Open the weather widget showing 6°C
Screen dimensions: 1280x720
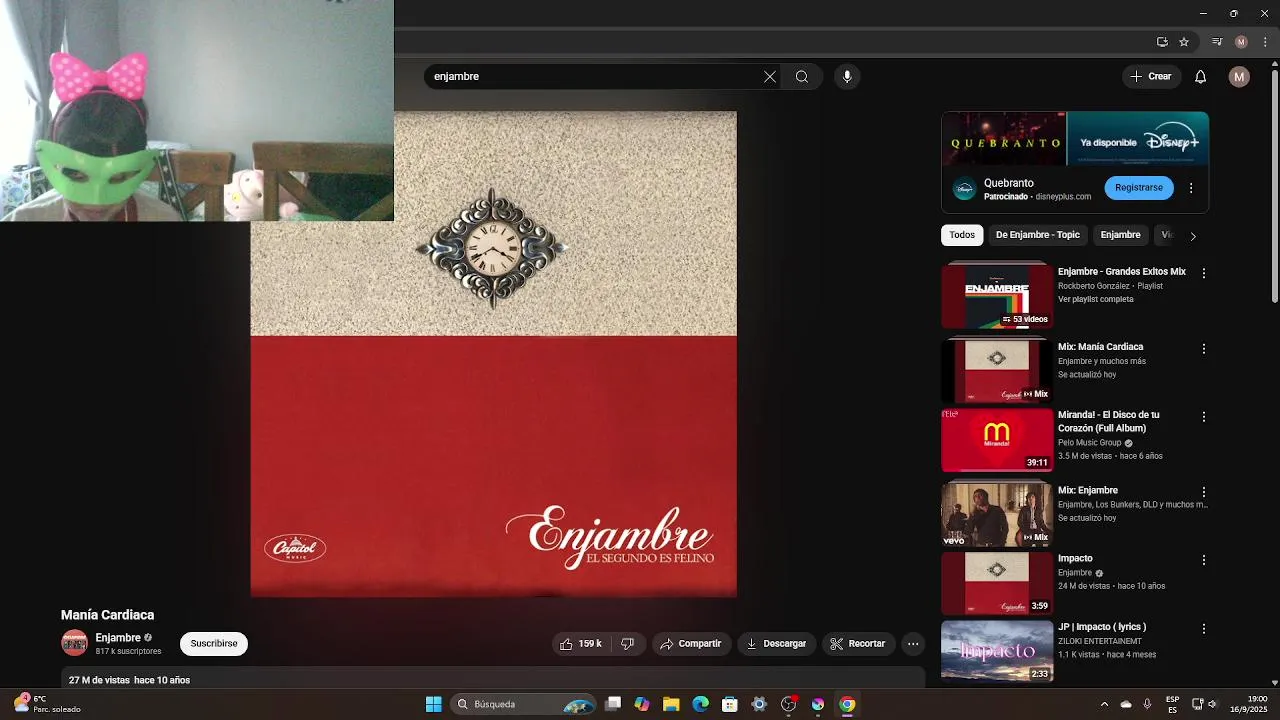[x=46, y=704]
